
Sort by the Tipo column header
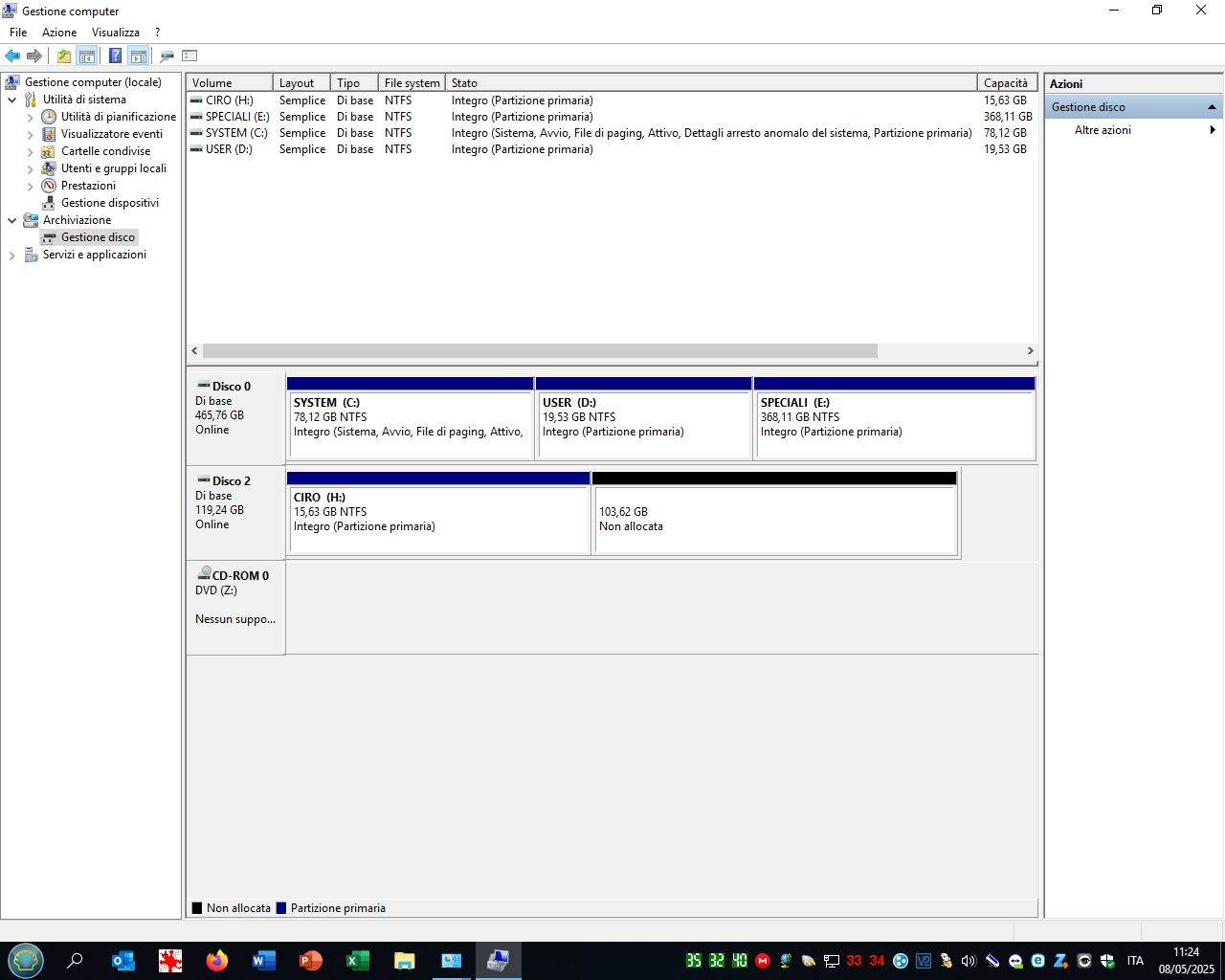(x=354, y=83)
